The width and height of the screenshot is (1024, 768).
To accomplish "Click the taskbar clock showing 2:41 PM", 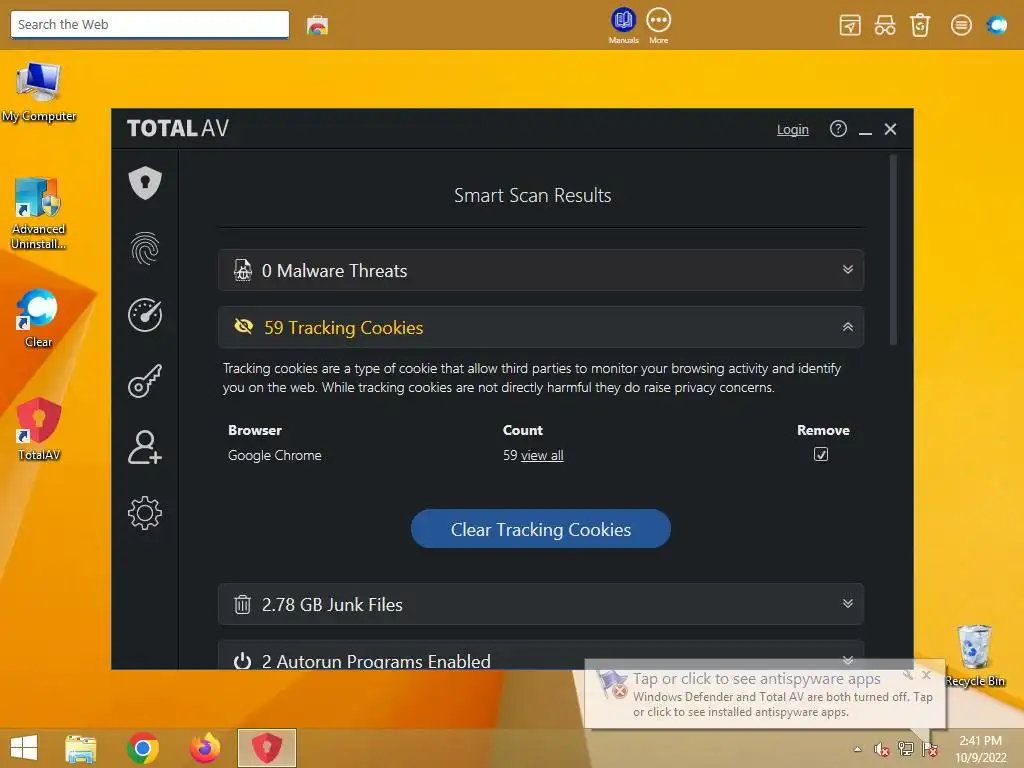I will (980, 748).
